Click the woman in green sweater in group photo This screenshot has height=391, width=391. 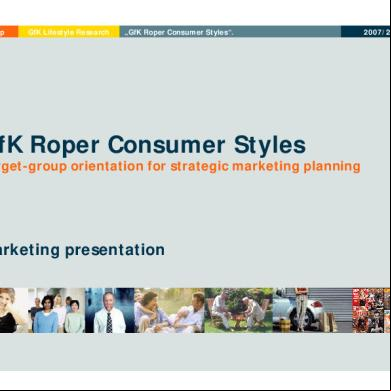[x=74, y=317]
